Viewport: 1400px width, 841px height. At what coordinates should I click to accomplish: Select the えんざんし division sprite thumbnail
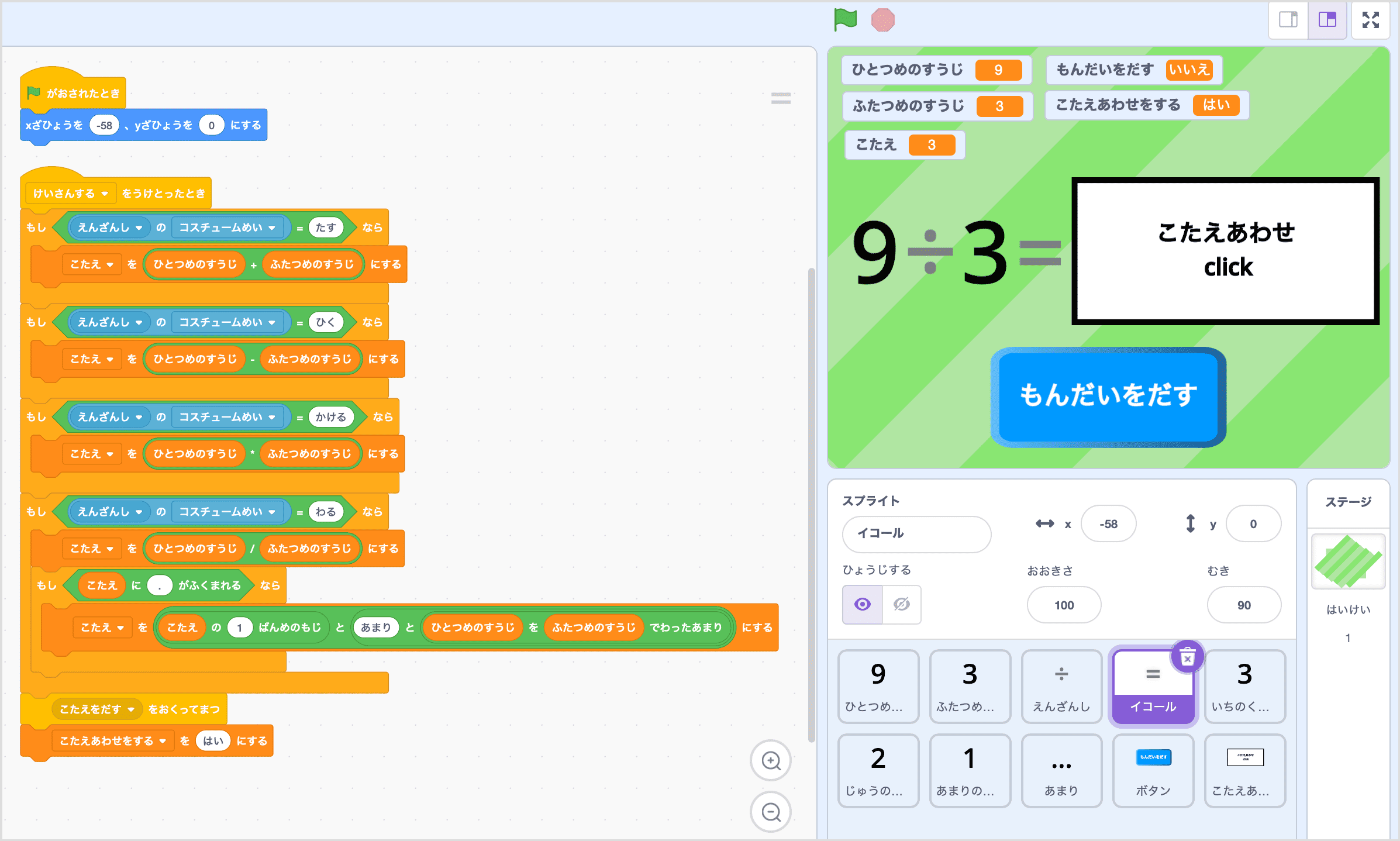[1061, 687]
